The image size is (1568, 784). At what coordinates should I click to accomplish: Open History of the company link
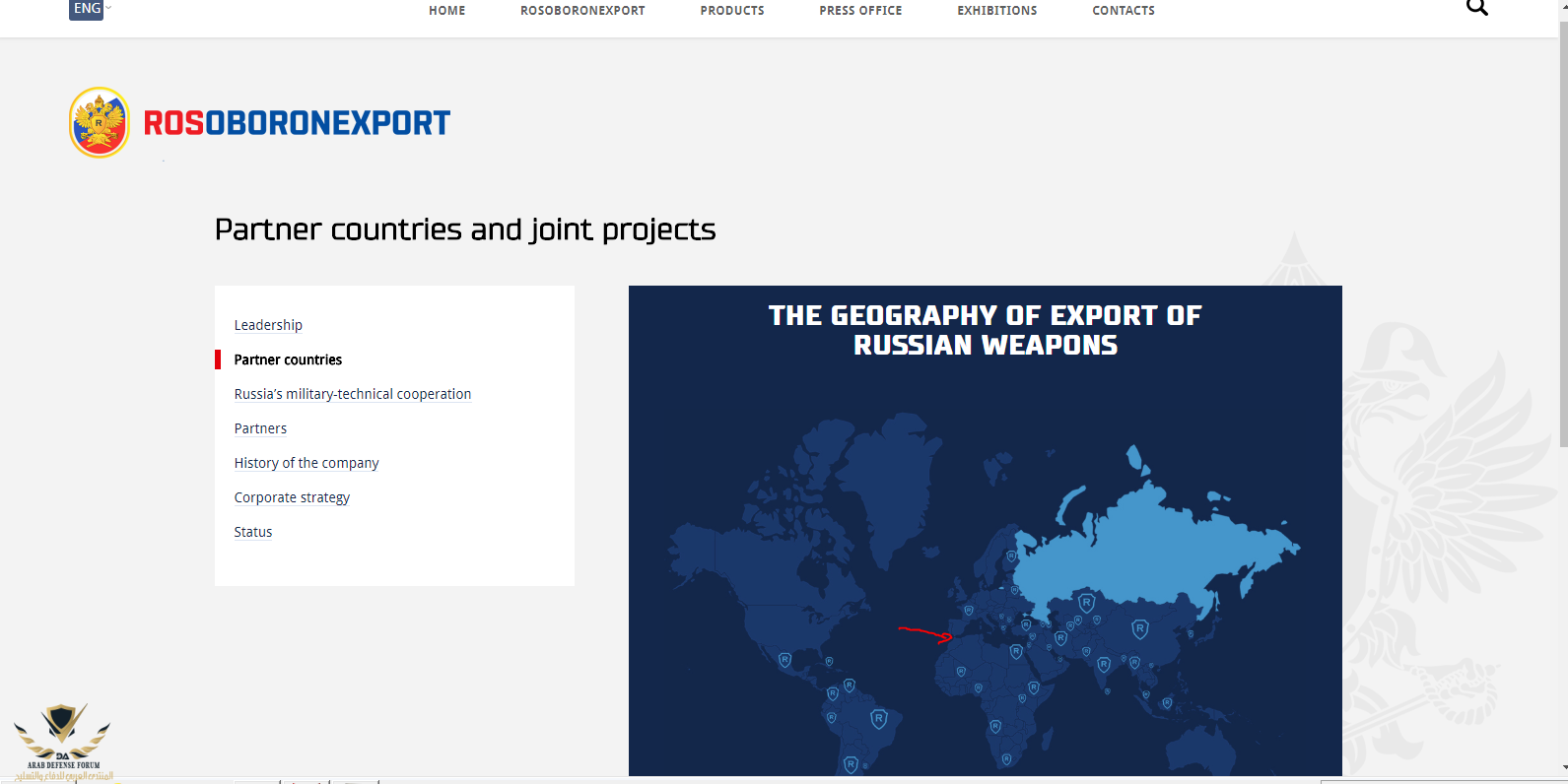[x=306, y=463]
